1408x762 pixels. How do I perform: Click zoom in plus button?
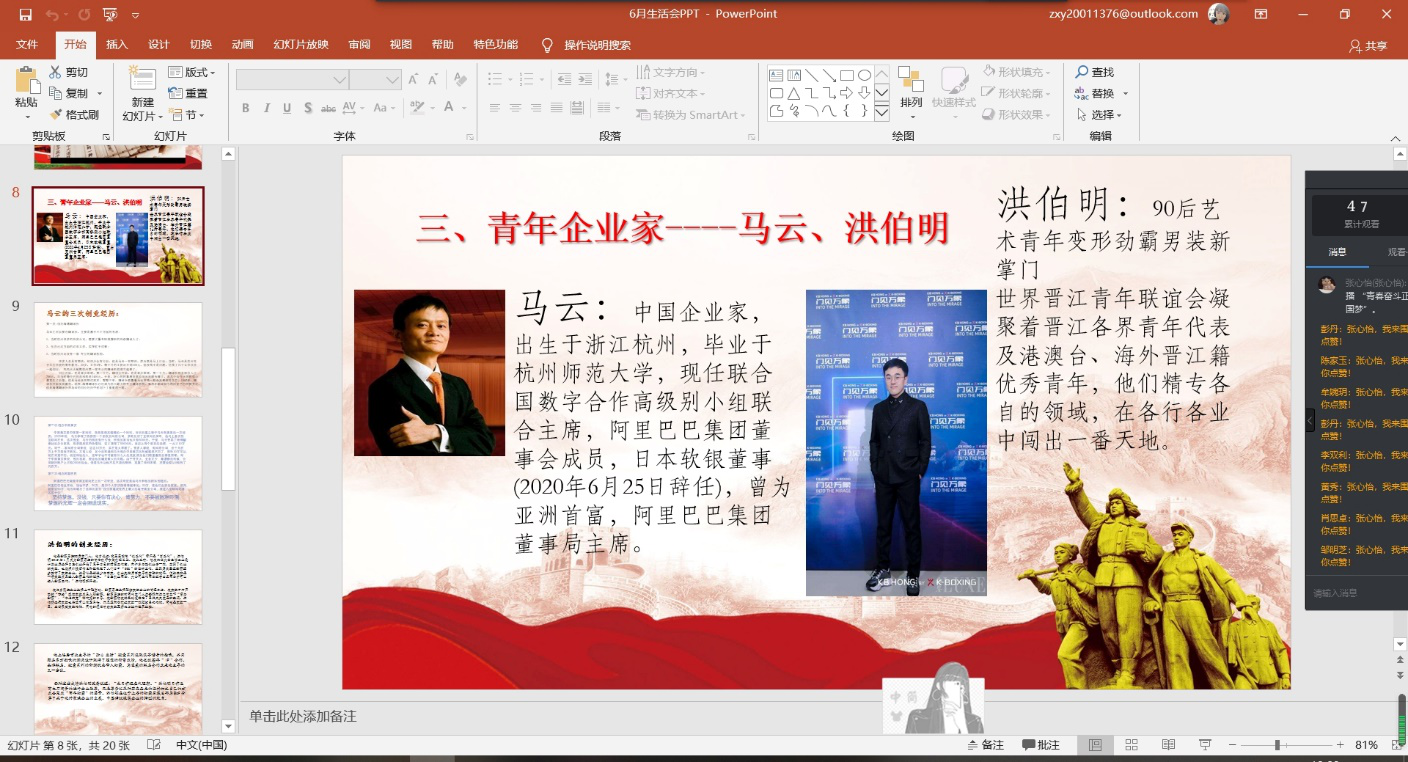pyautogui.click(x=1340, y=745)
